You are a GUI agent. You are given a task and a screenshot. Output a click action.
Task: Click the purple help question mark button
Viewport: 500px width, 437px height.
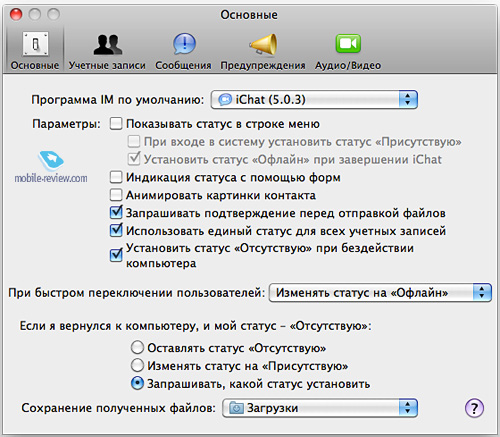click(x=474, y=408)
